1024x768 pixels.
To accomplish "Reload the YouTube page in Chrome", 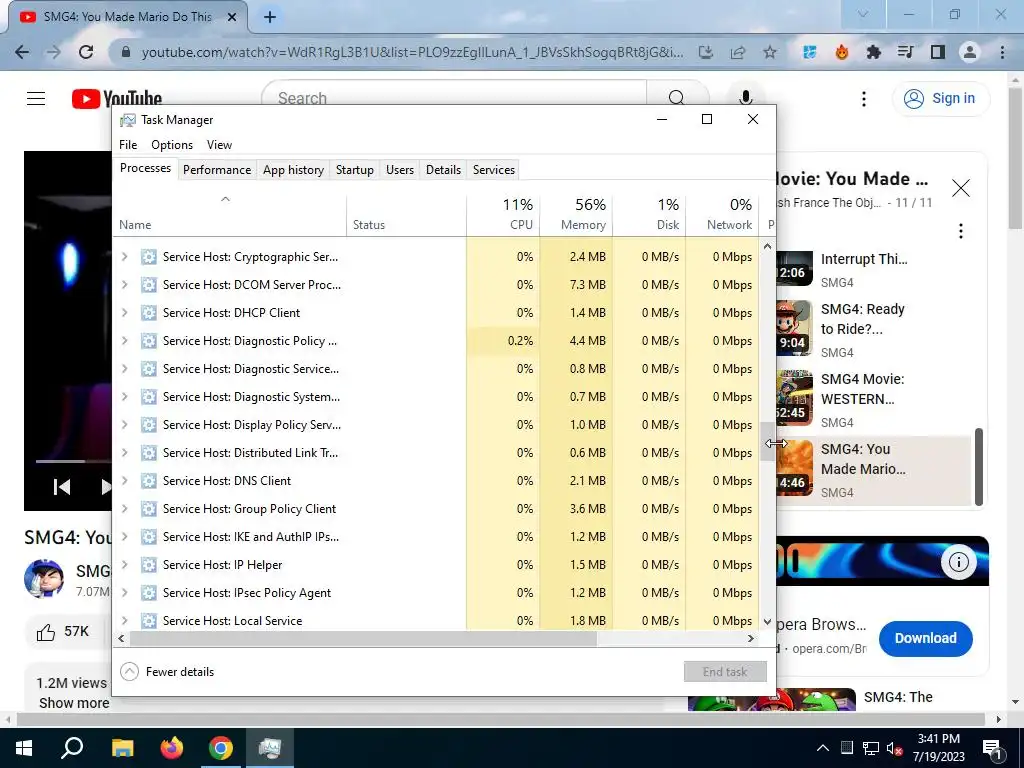I will coord(86,52).
